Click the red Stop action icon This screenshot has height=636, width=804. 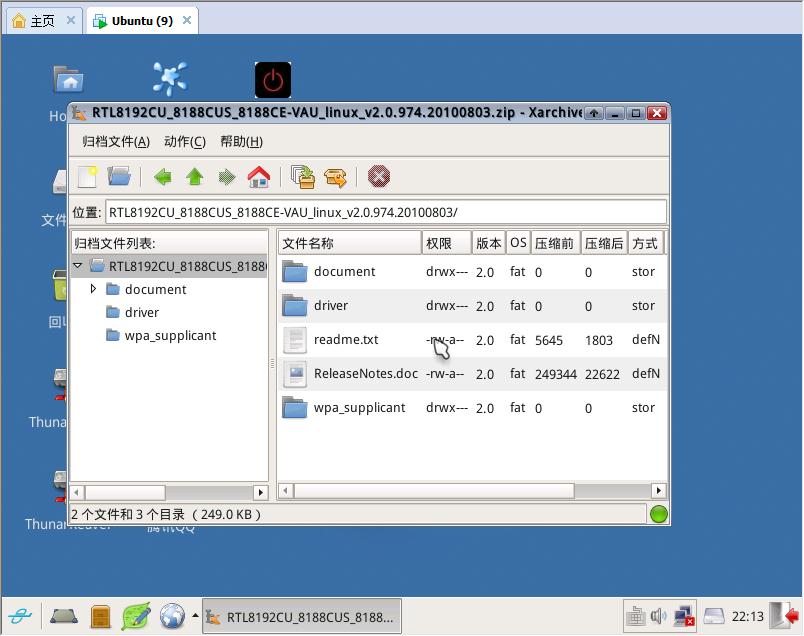click(378, 177)
